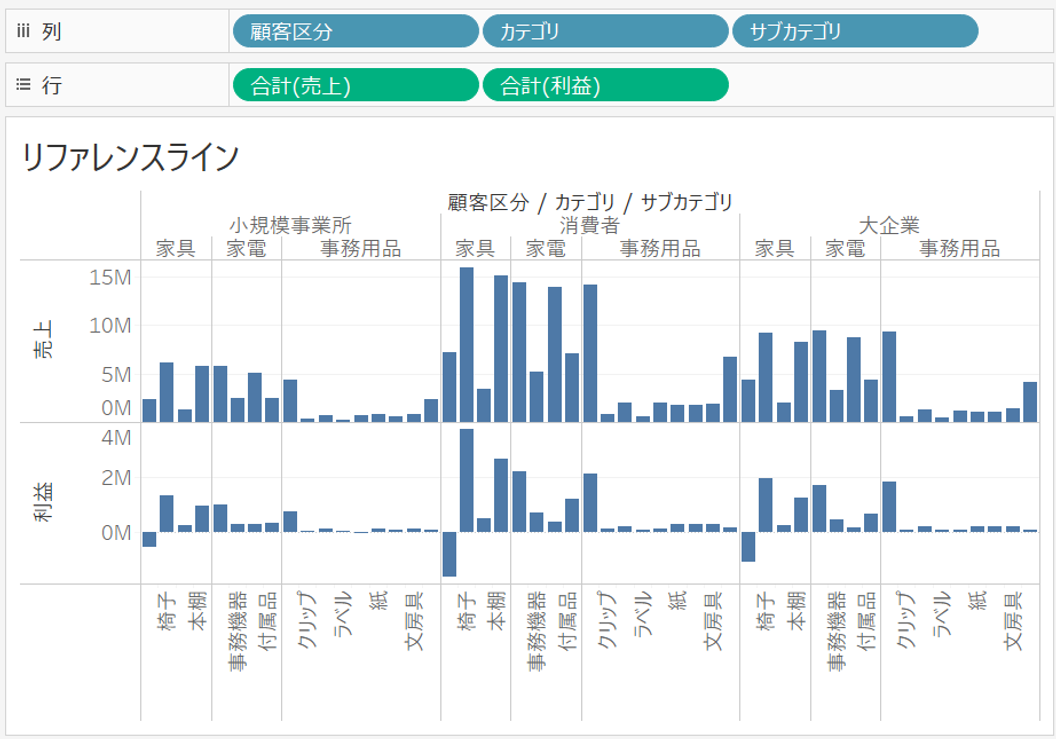Click the 椅子 label under 消費者
Image resolution: width=1056 pixels, height=739 pixels.
(466, 610)
